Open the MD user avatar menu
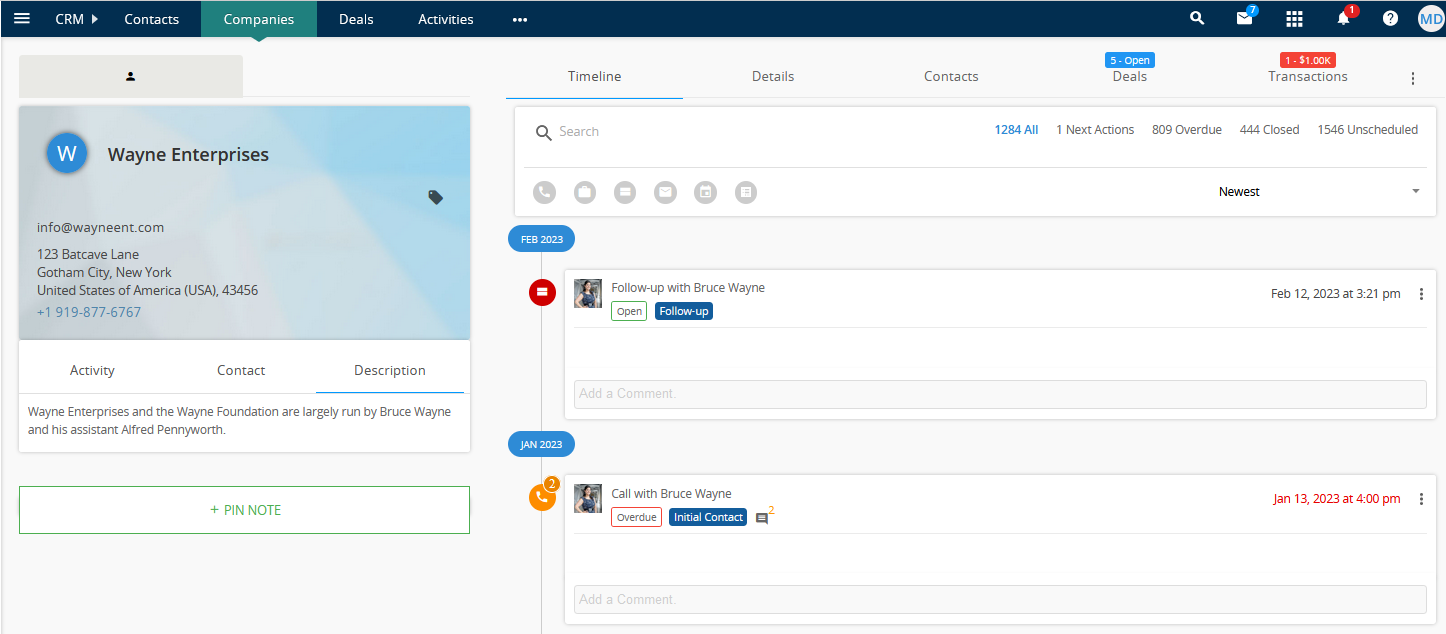 [x=1431, y=19]
